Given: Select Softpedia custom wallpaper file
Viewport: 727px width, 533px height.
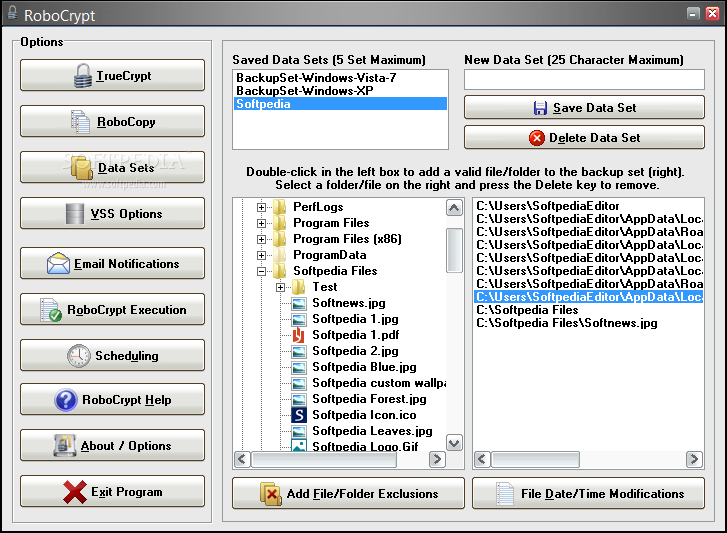Looking at the screenshot, I should tap(379, 383).
